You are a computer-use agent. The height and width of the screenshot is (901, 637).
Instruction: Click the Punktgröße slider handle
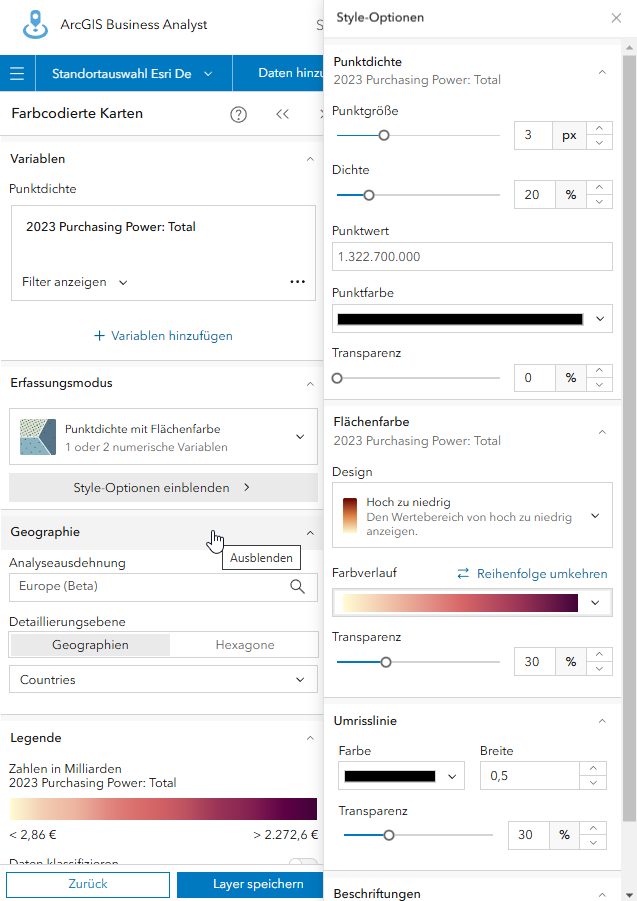tap(384, 136)
